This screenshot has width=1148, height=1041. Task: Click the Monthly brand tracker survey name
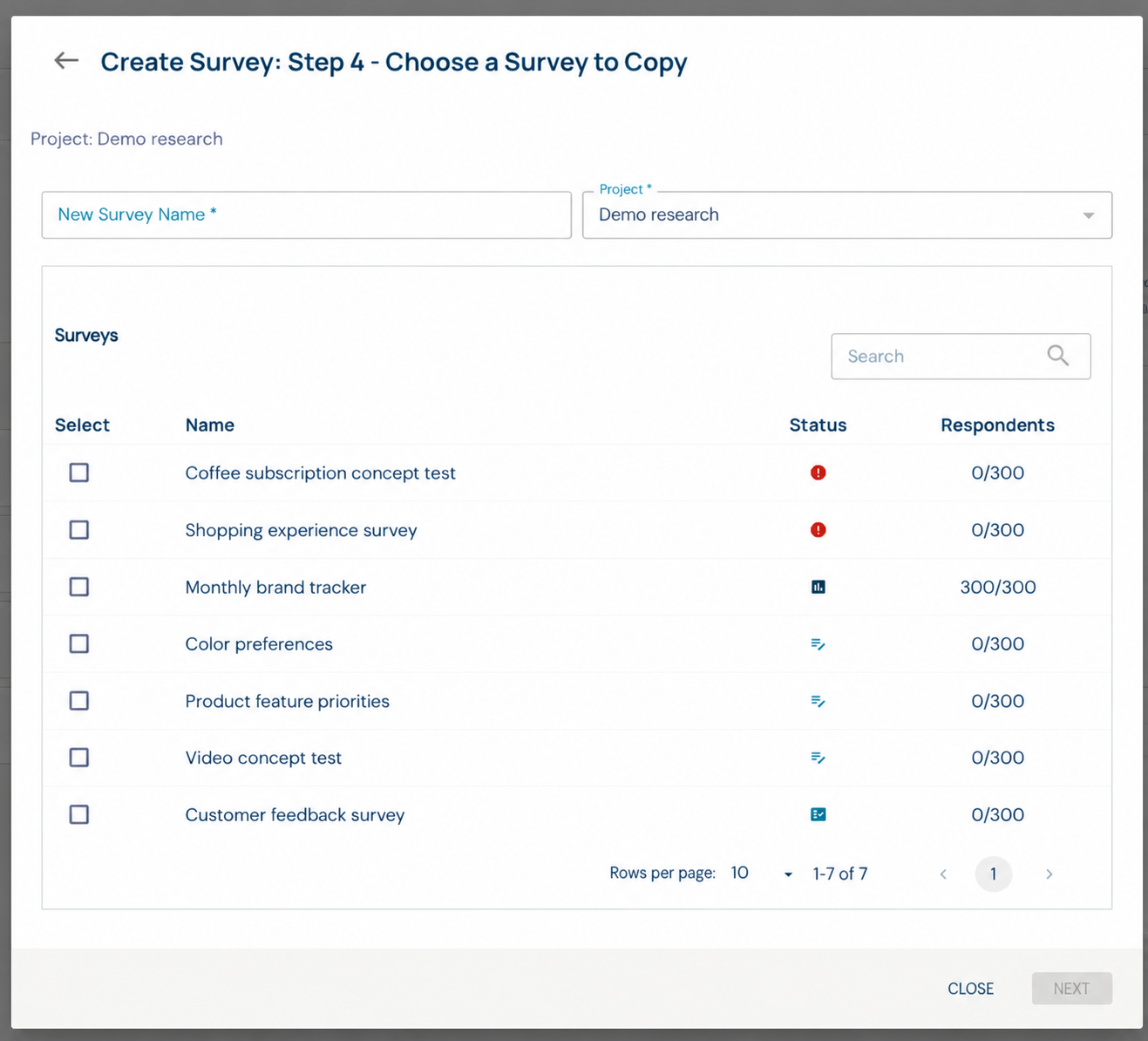(x=275, y=588)
